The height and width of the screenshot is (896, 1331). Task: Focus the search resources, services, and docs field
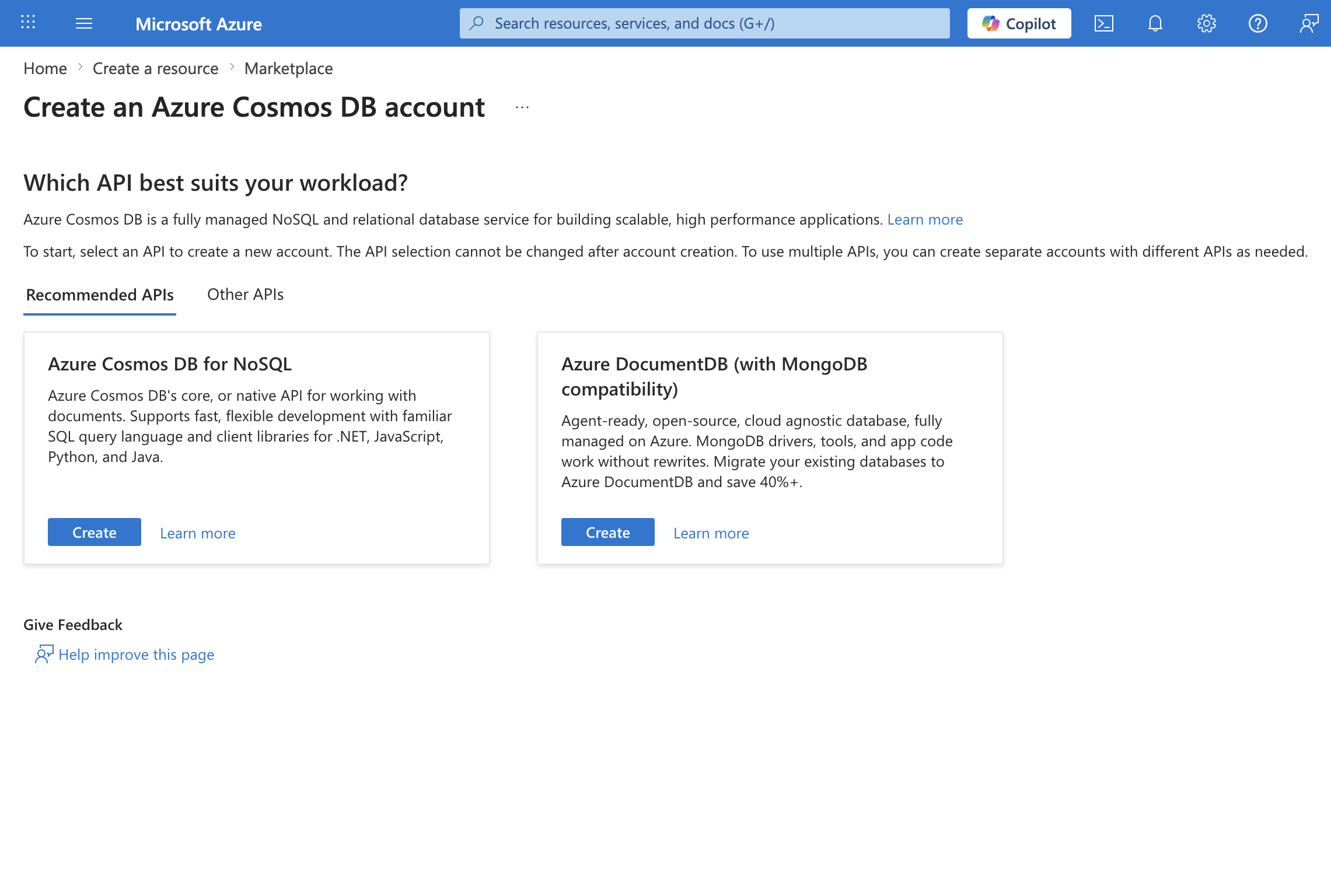click(704, 23)
